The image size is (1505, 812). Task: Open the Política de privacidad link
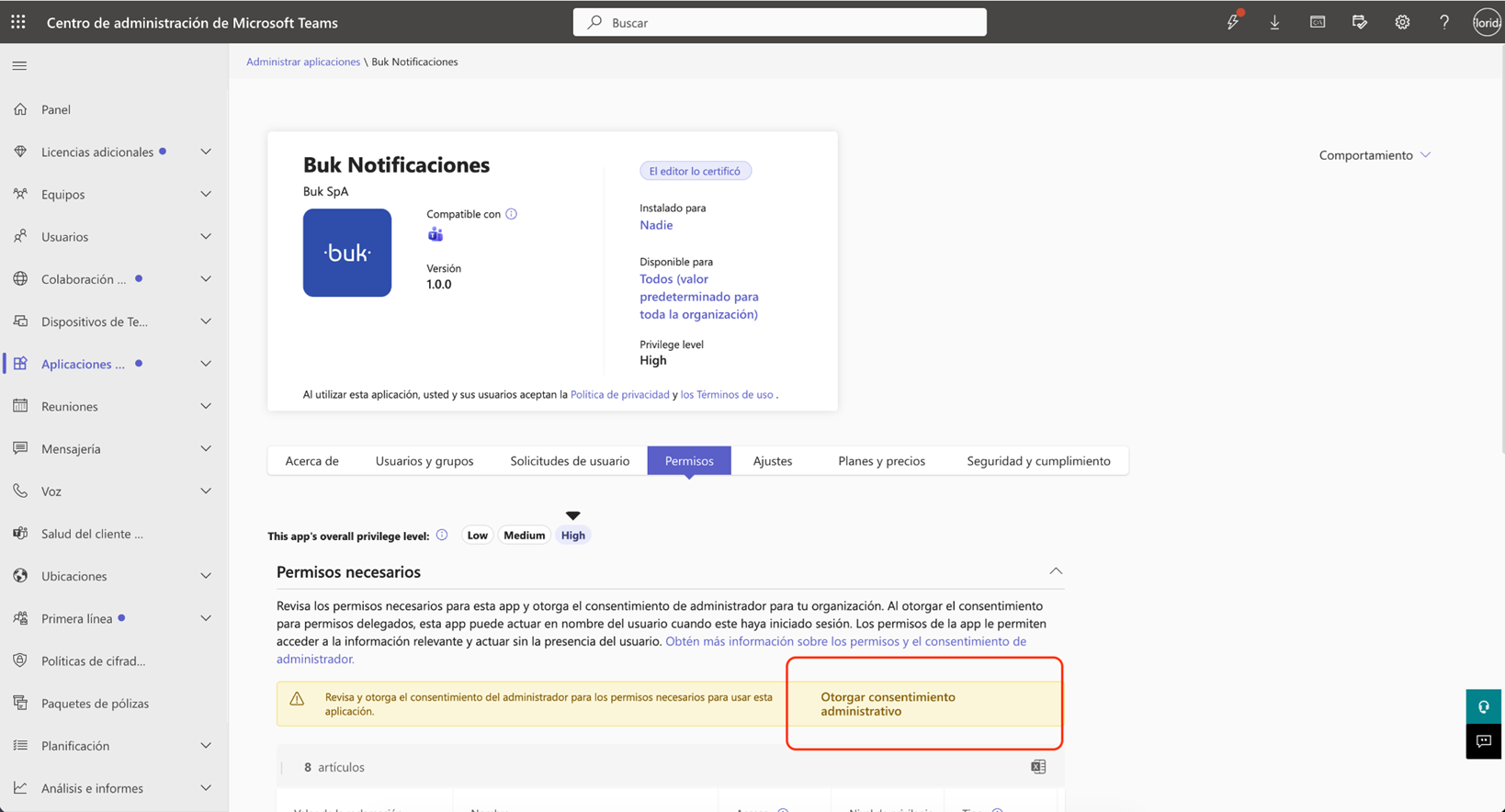click(x=620, y=395)
